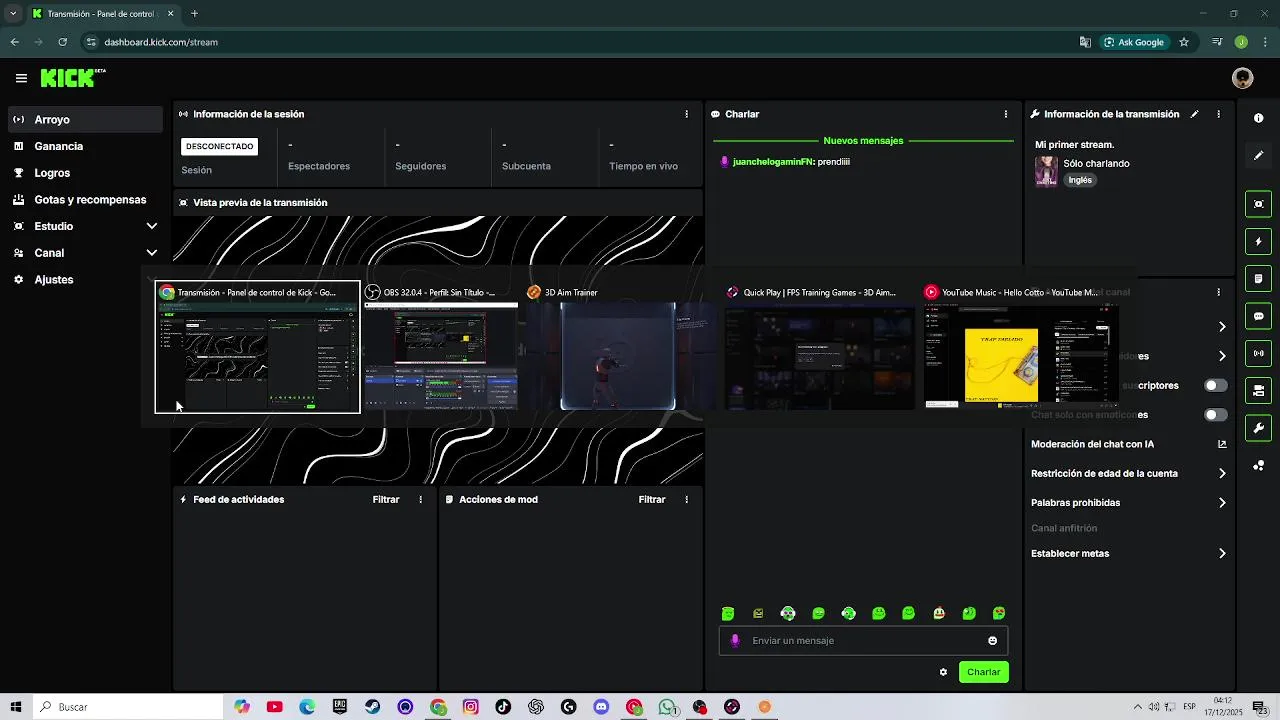Reload the dashboard page
Viewport: 1280px width, 720px height.
click(62, 42)
